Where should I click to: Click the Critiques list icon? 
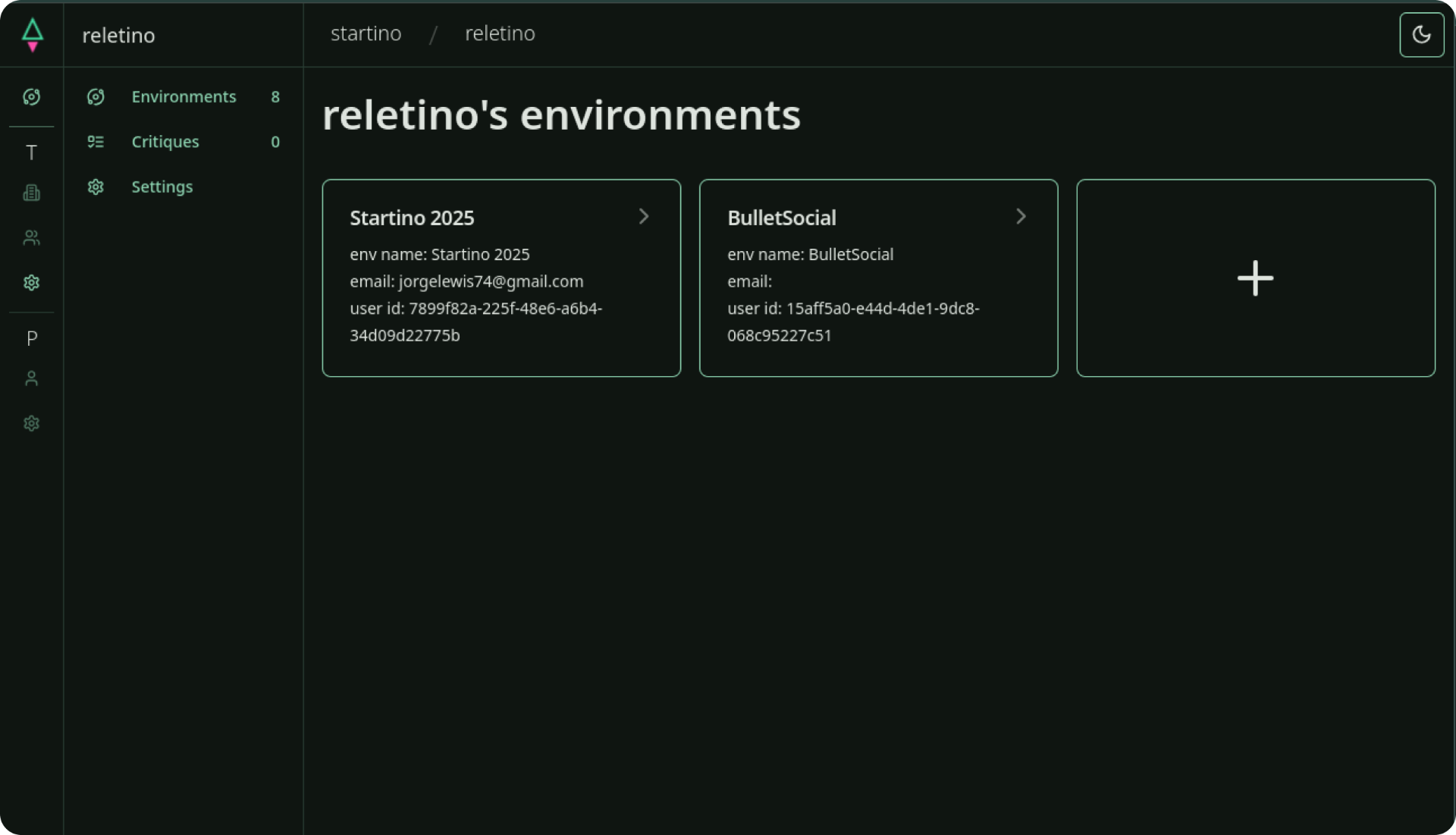pos(96,142)
